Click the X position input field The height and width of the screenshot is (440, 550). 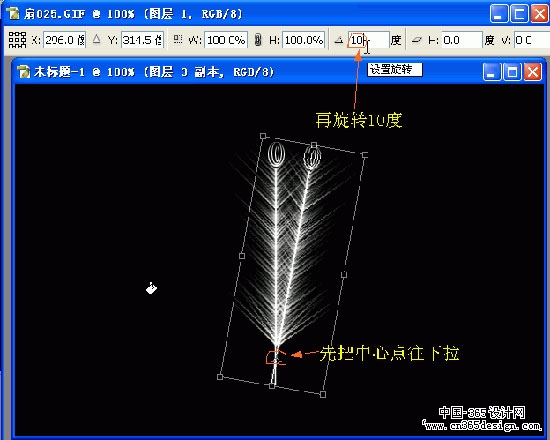click(x=65, y=40)
